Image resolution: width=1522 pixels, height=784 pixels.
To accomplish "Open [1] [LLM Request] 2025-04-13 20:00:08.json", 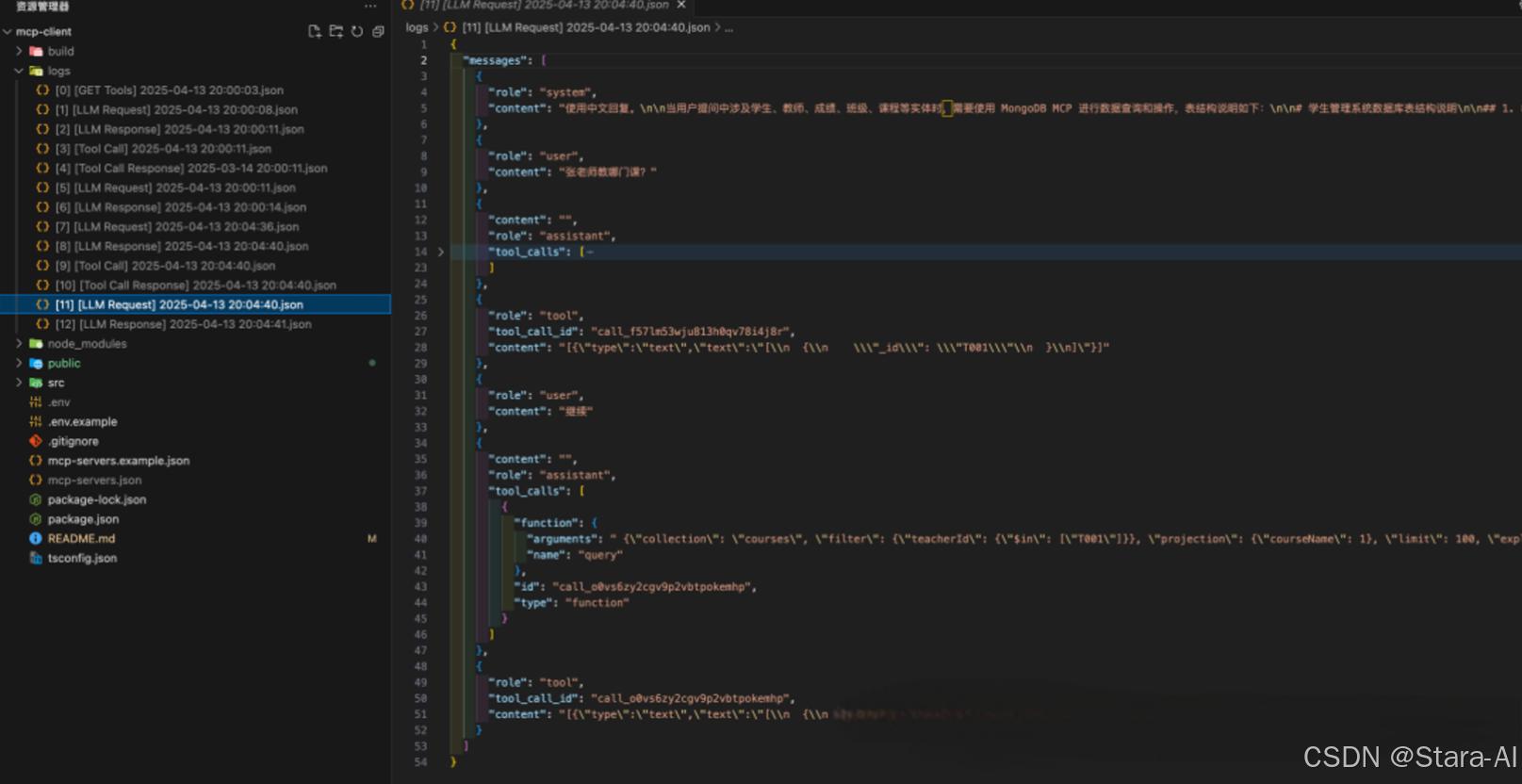I will [176, 110].
